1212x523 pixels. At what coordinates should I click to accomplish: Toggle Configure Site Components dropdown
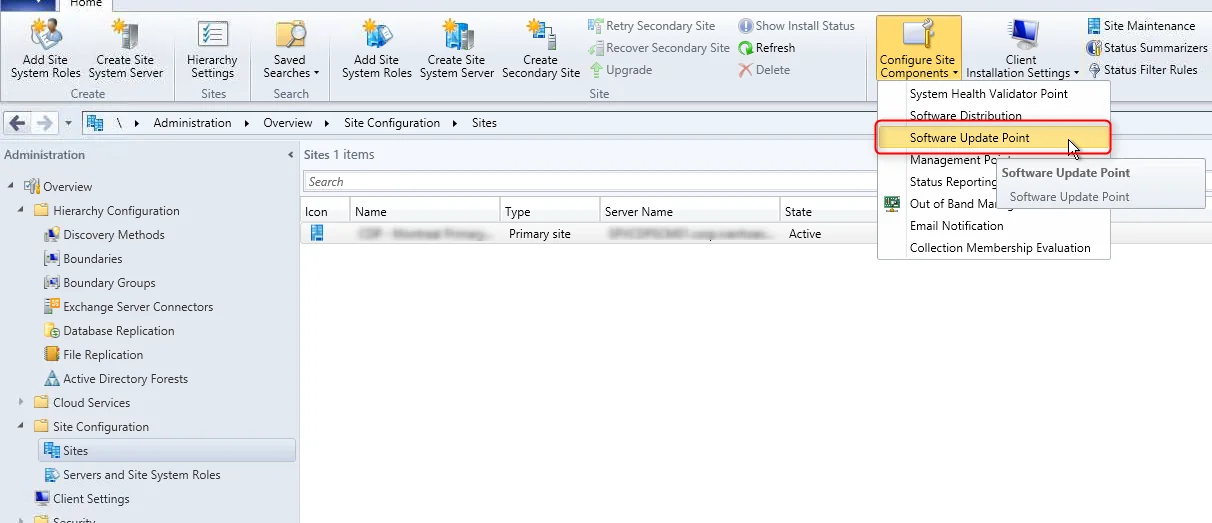[919, 48]
